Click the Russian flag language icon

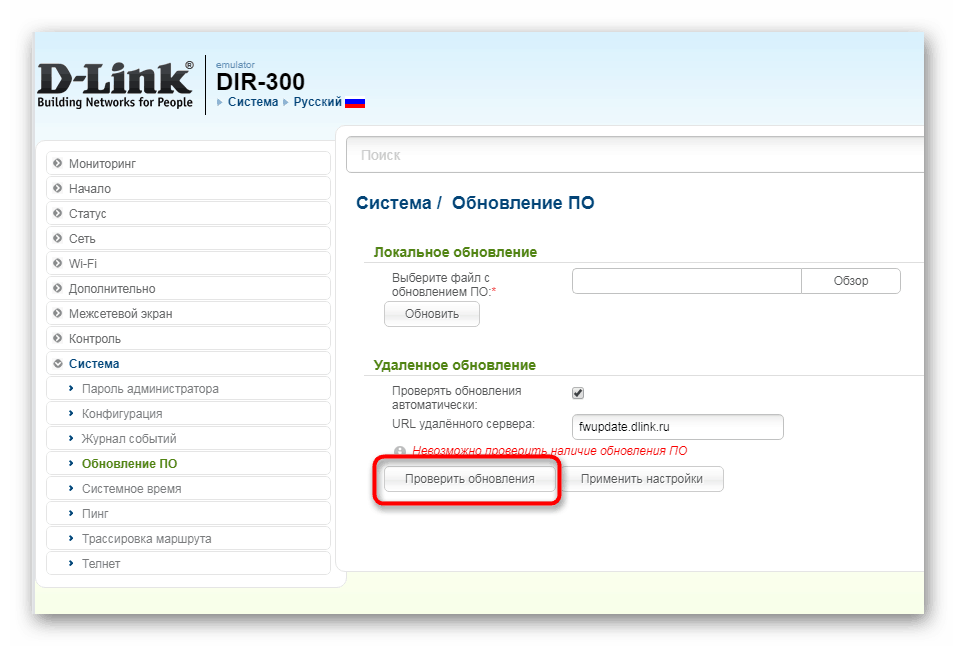356,101
